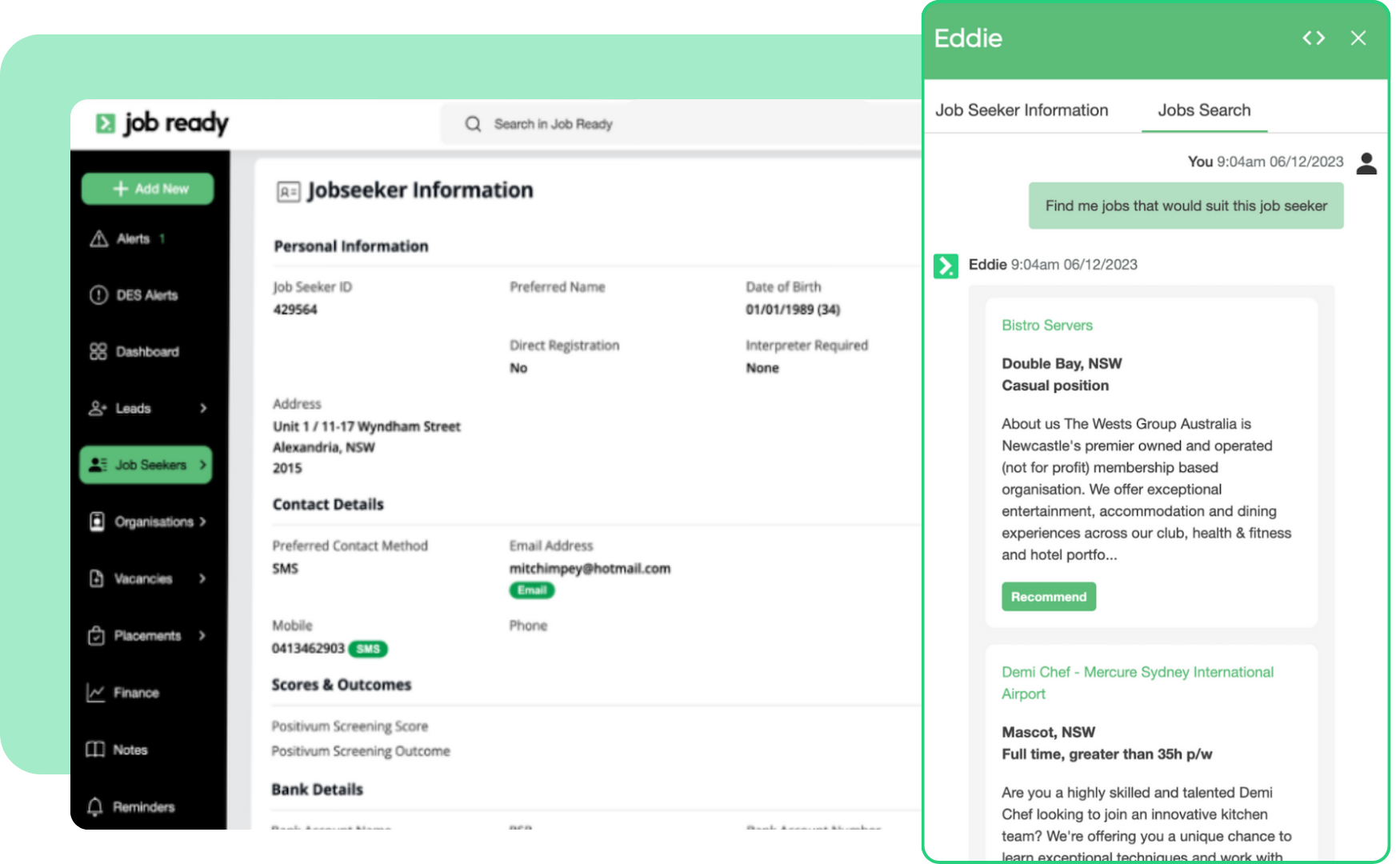
Task: Click the green SMS badge
Action: [x=368, y=649]
